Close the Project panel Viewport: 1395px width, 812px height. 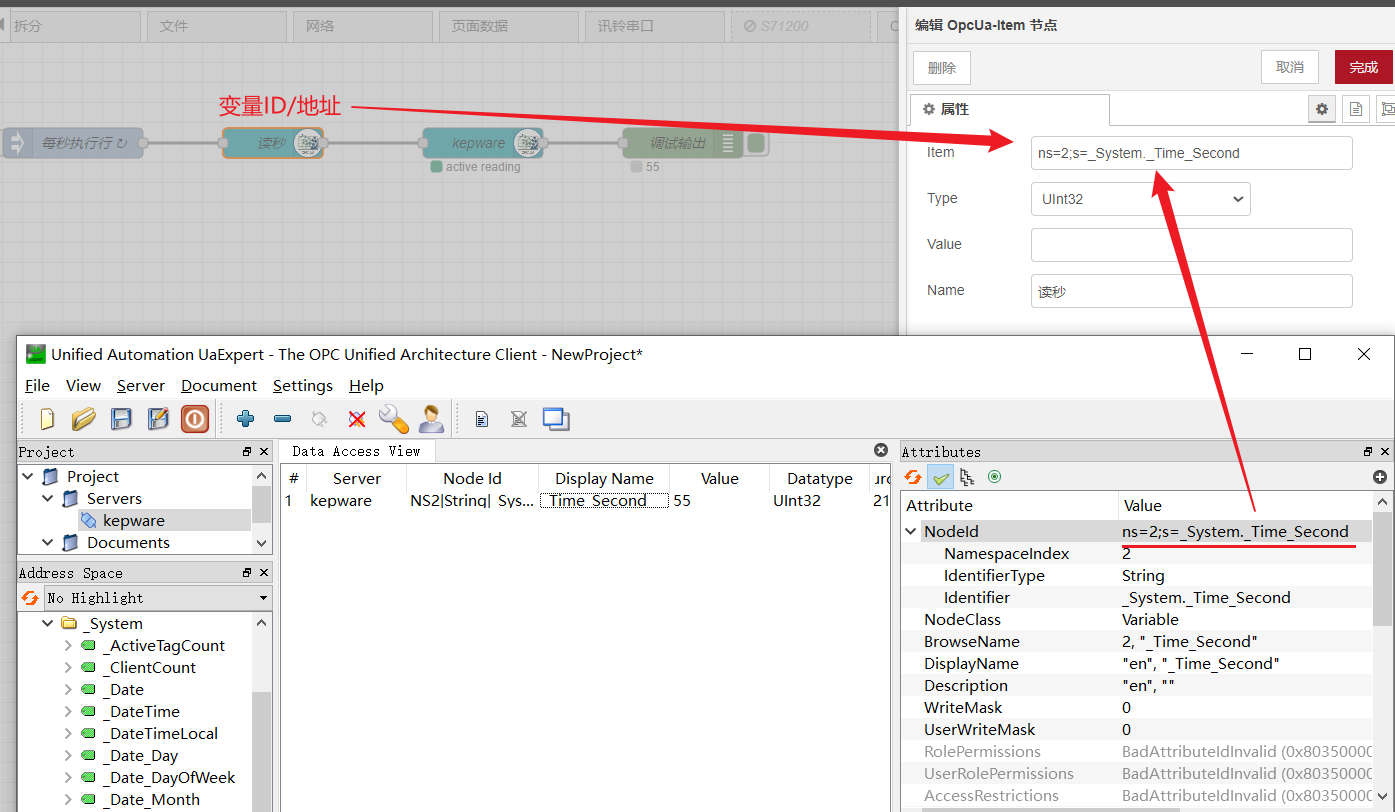click(x=264, y=452)
